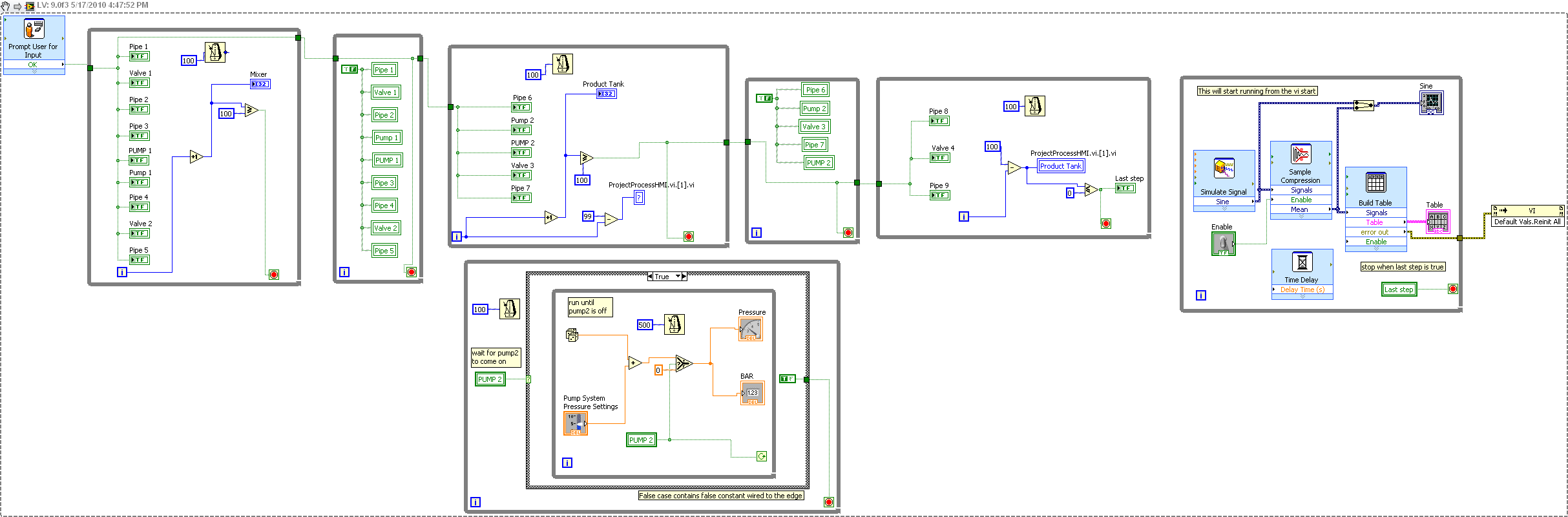This screenshot has width=1568, height=517.
Task: Toggle the Pipe 9 boolean terminal
Action: (x=940, y=195)
